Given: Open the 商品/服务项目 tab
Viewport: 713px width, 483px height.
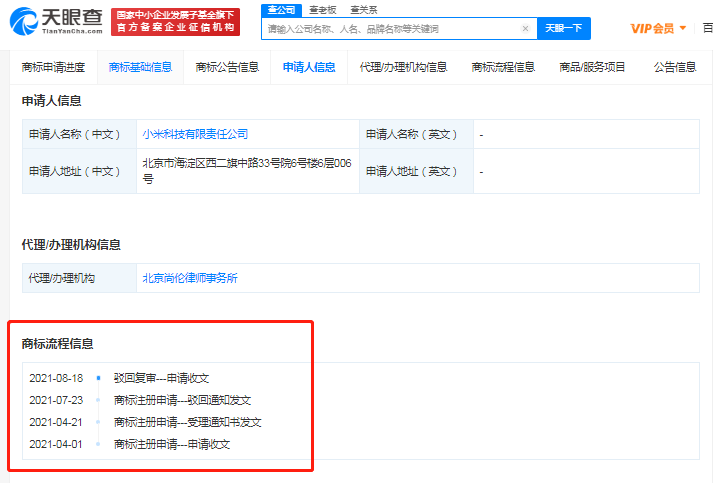Looking at the screenshot, I should (592, 67).
